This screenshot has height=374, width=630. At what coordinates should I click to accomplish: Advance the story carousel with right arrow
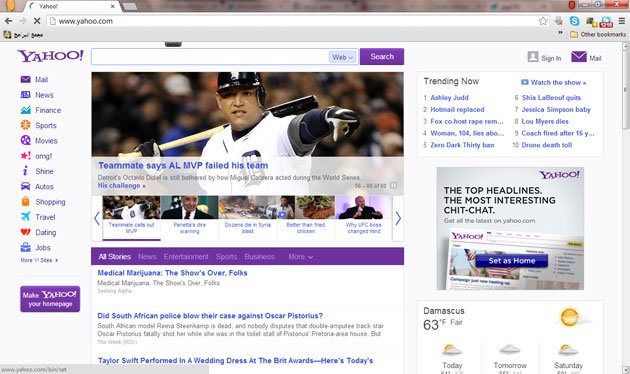398,219
